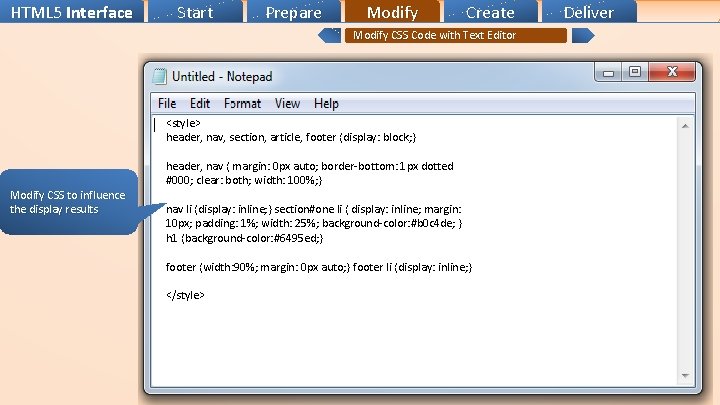This screenshot has width=720, height=405.
Task: Go to previous slide with left arrow
Action: coord(329,35)
